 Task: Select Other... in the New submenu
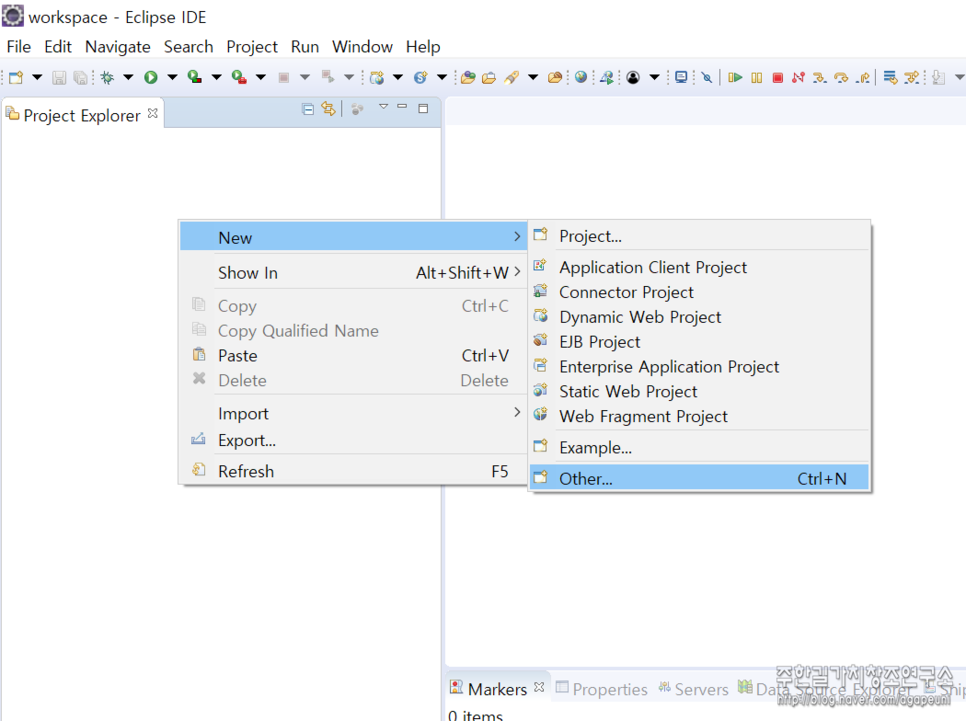tap(699, 478)
